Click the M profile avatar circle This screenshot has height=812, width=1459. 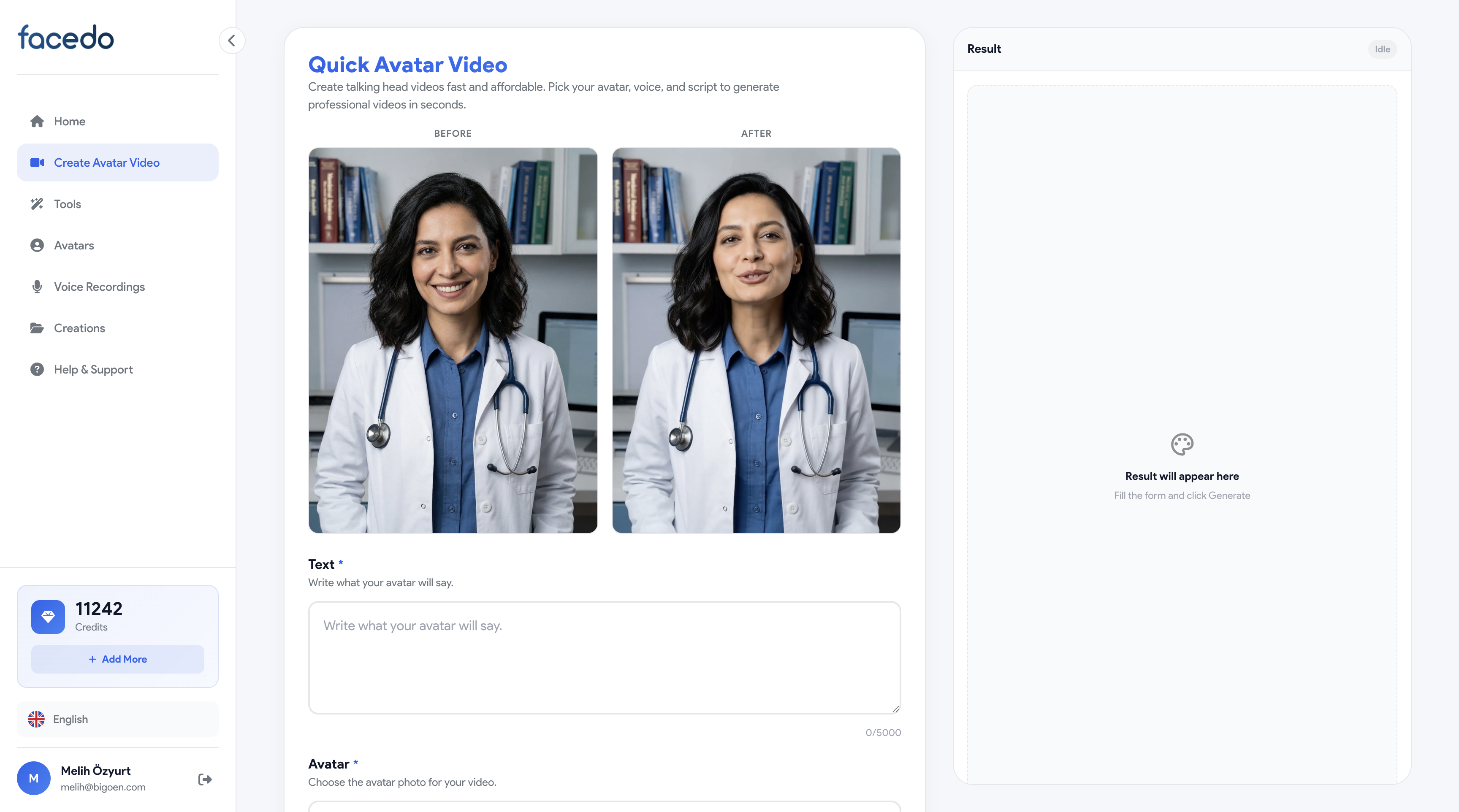[33, 778]
